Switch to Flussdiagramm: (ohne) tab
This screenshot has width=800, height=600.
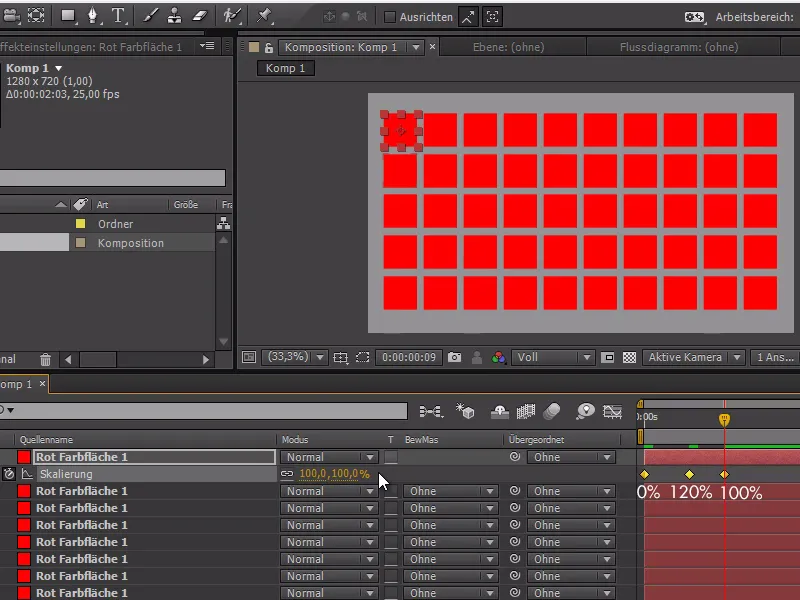(679, 47)
